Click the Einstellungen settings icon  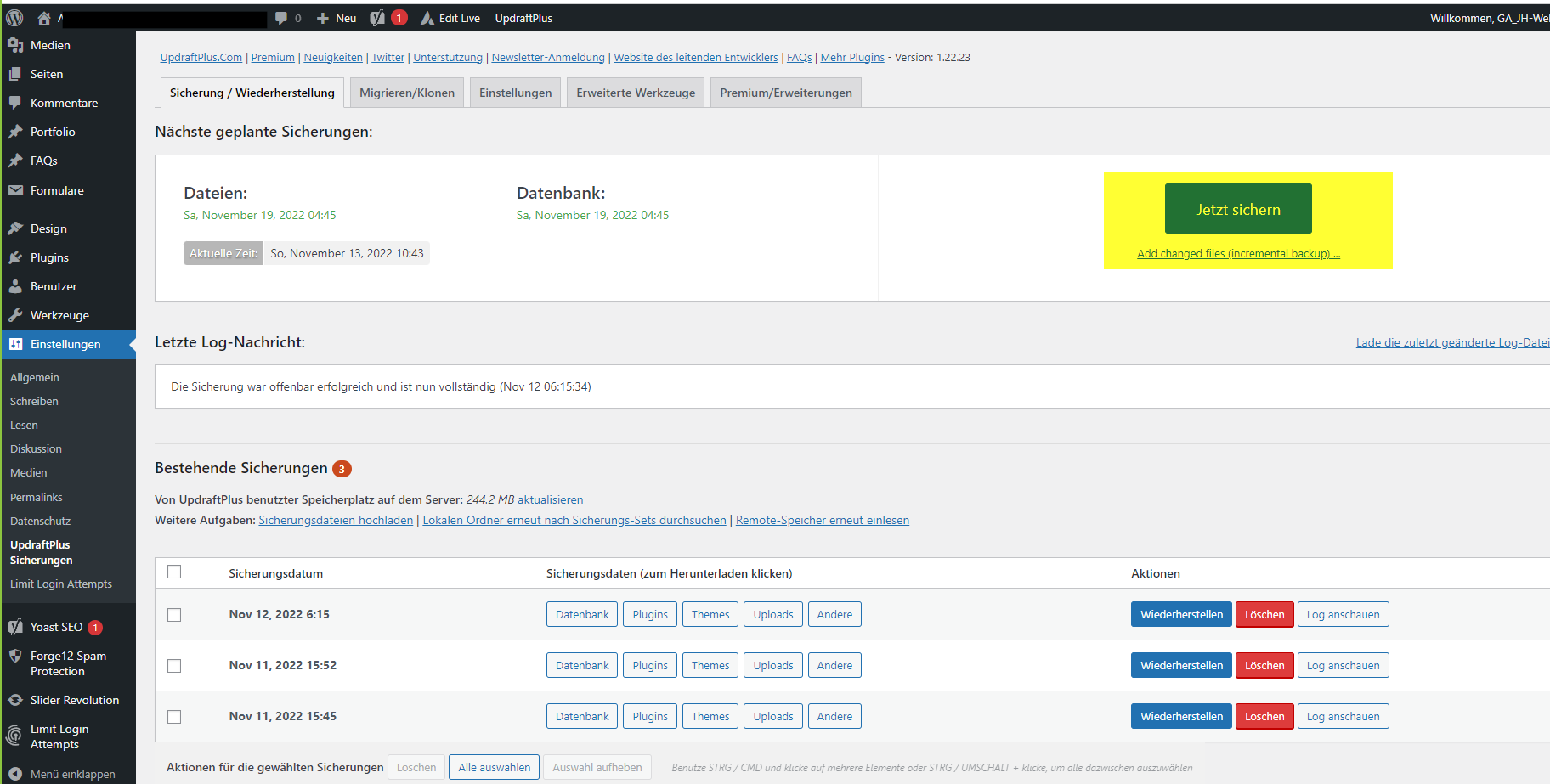coord(15,344)
